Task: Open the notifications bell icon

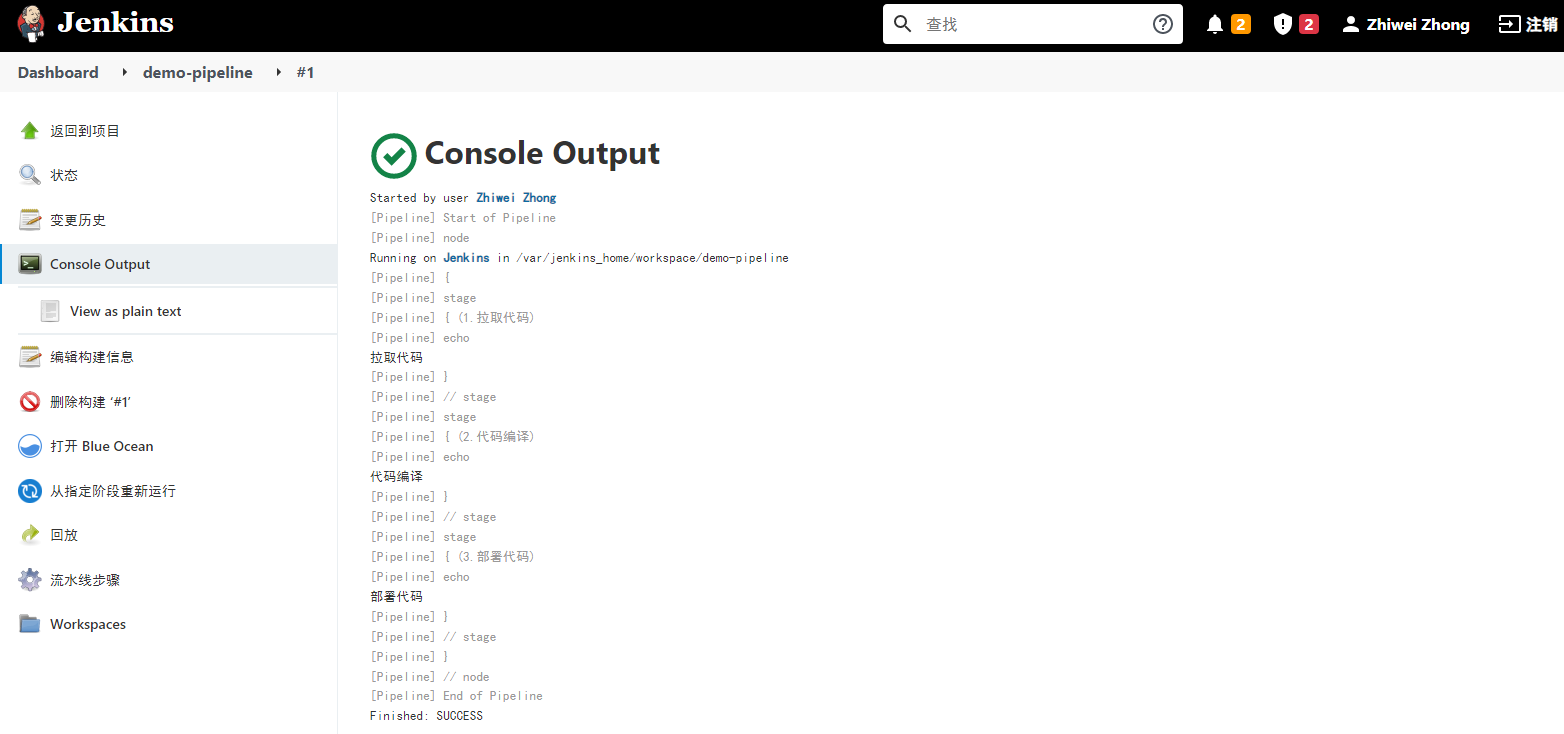Action: tap(1215, 24)
